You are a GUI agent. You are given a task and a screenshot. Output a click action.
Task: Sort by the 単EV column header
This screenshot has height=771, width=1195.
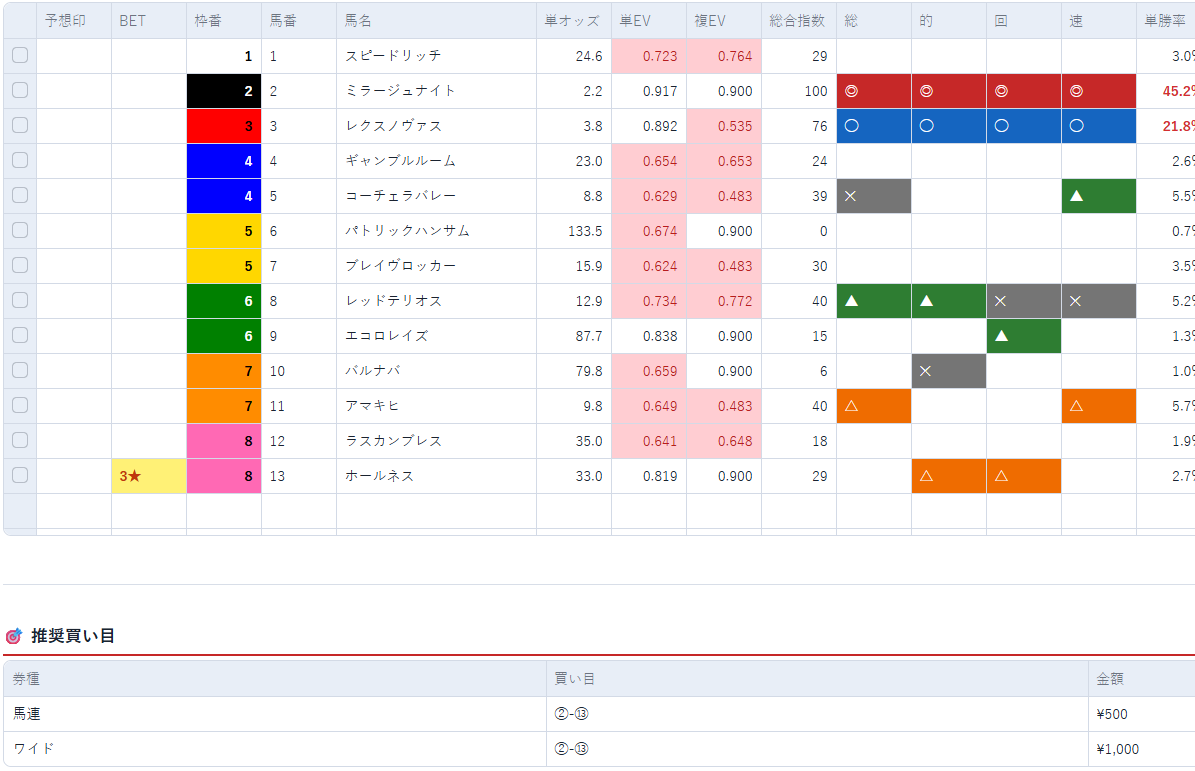coord(649,21)
